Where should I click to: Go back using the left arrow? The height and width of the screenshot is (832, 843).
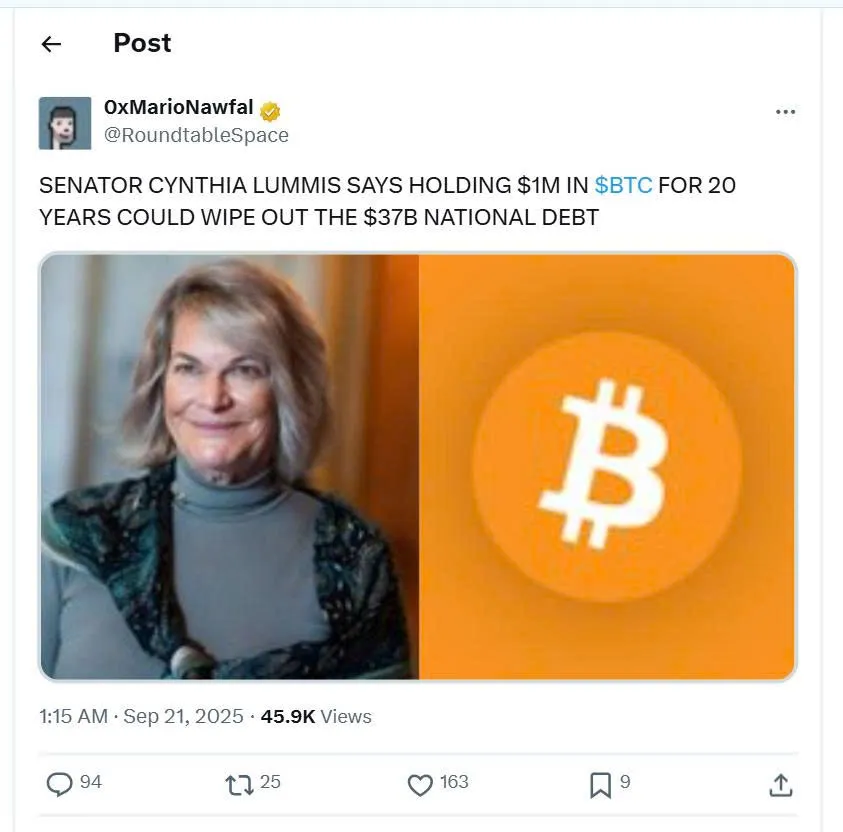click(x=52, y=44)
